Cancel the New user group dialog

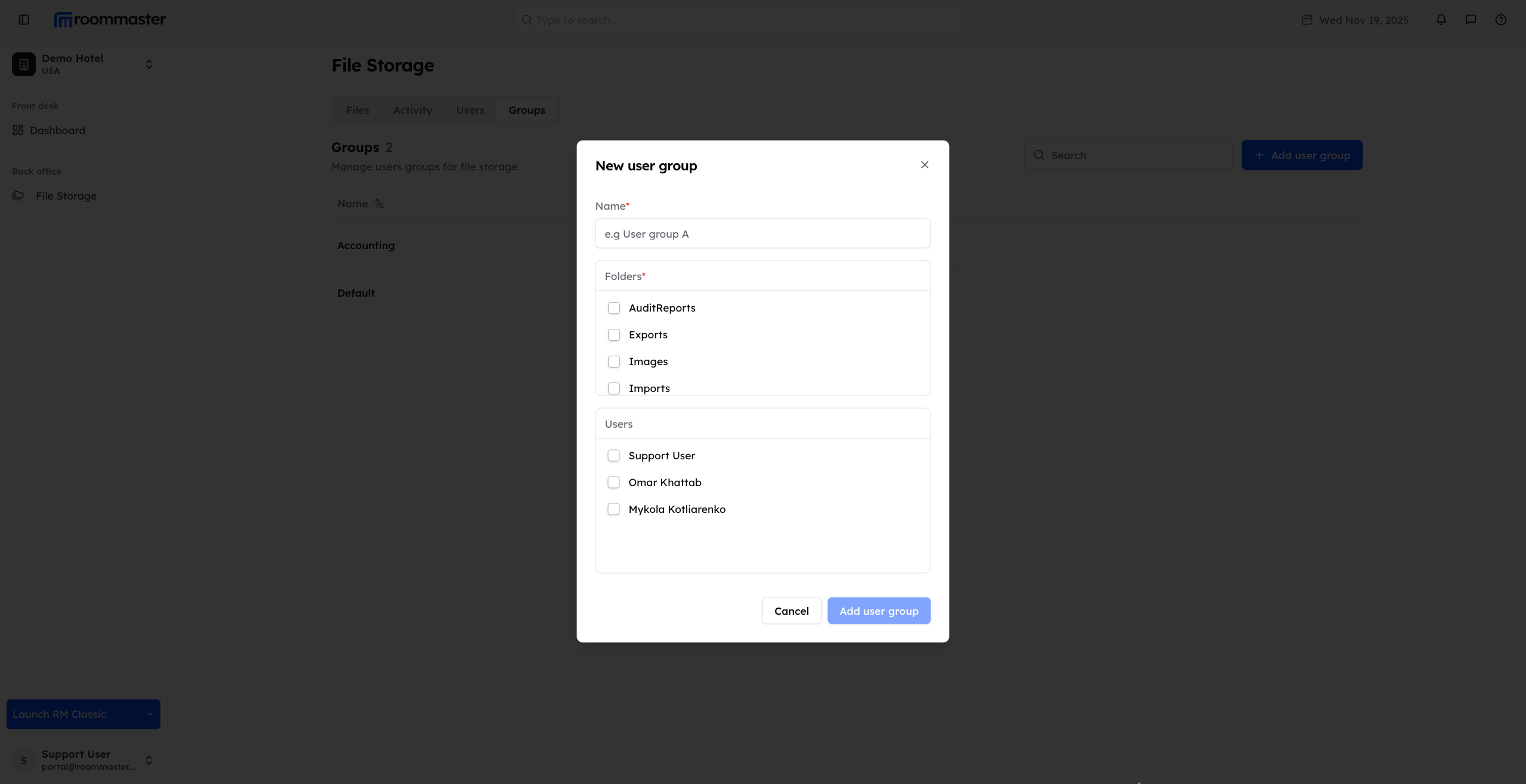791,611
